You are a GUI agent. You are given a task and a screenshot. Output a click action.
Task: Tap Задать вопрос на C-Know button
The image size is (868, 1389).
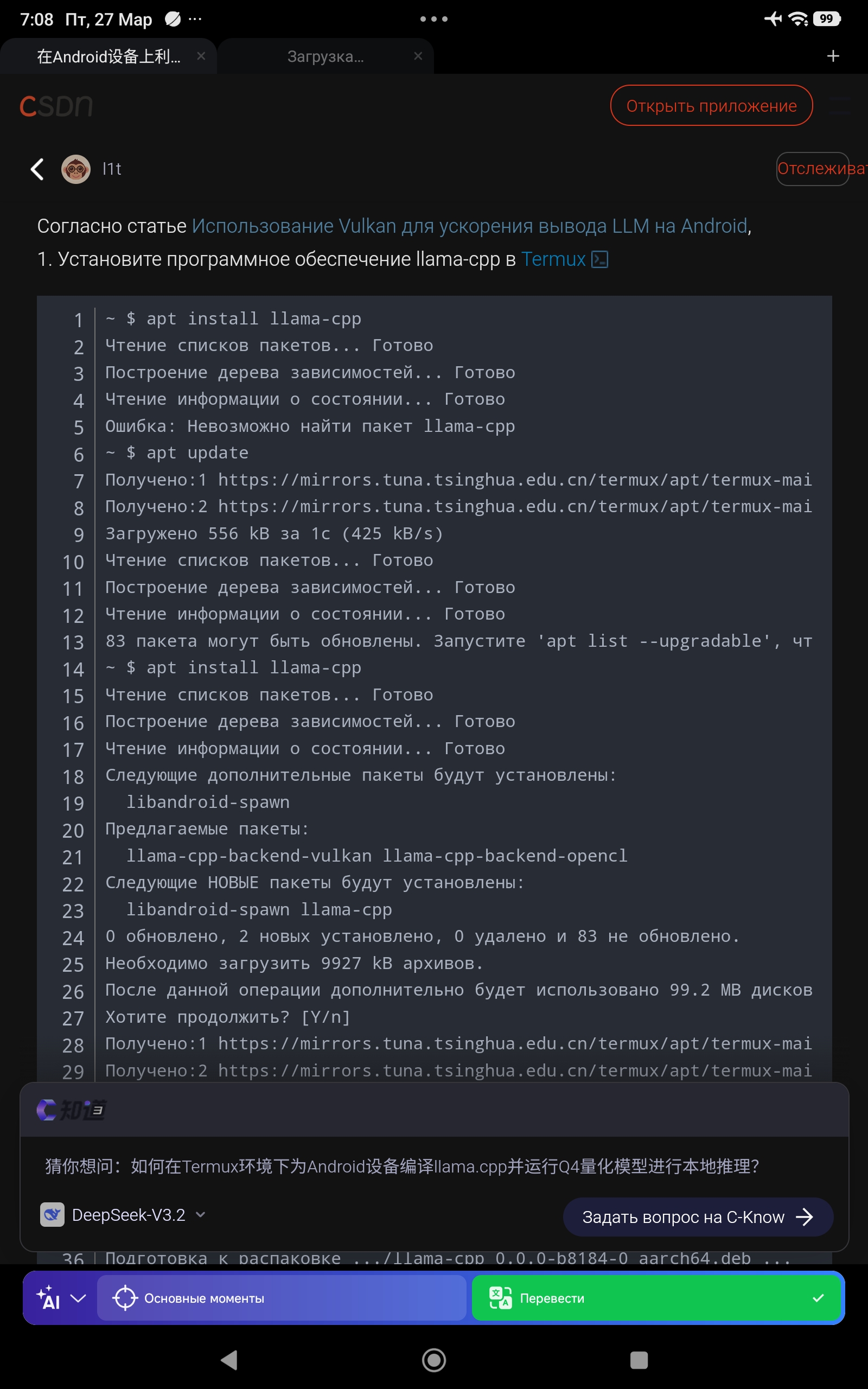pyautogui.click(x=698, y=1217)
